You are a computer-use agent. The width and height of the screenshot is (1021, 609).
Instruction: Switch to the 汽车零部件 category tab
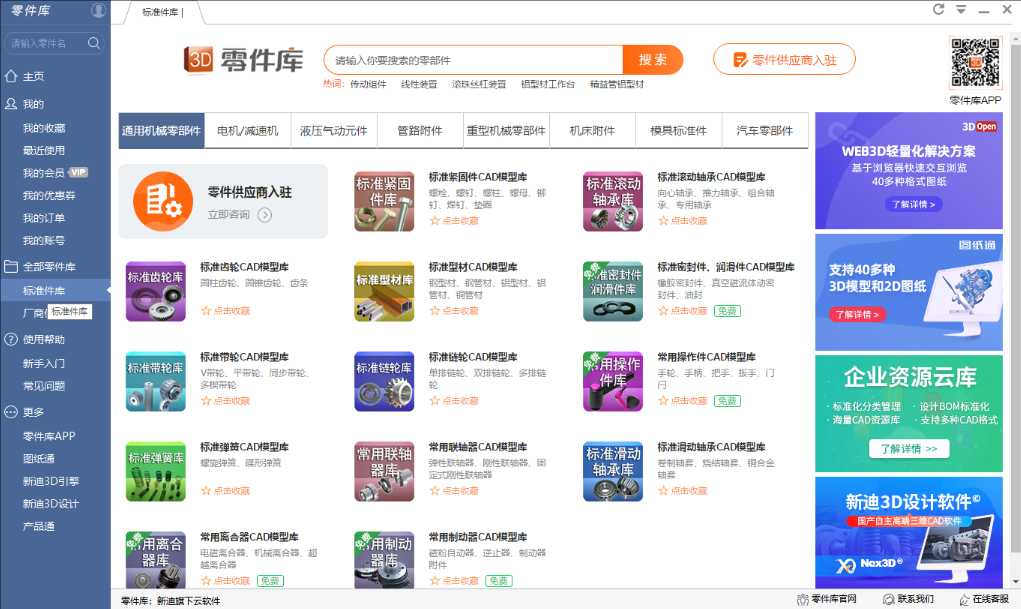[764, 130]
